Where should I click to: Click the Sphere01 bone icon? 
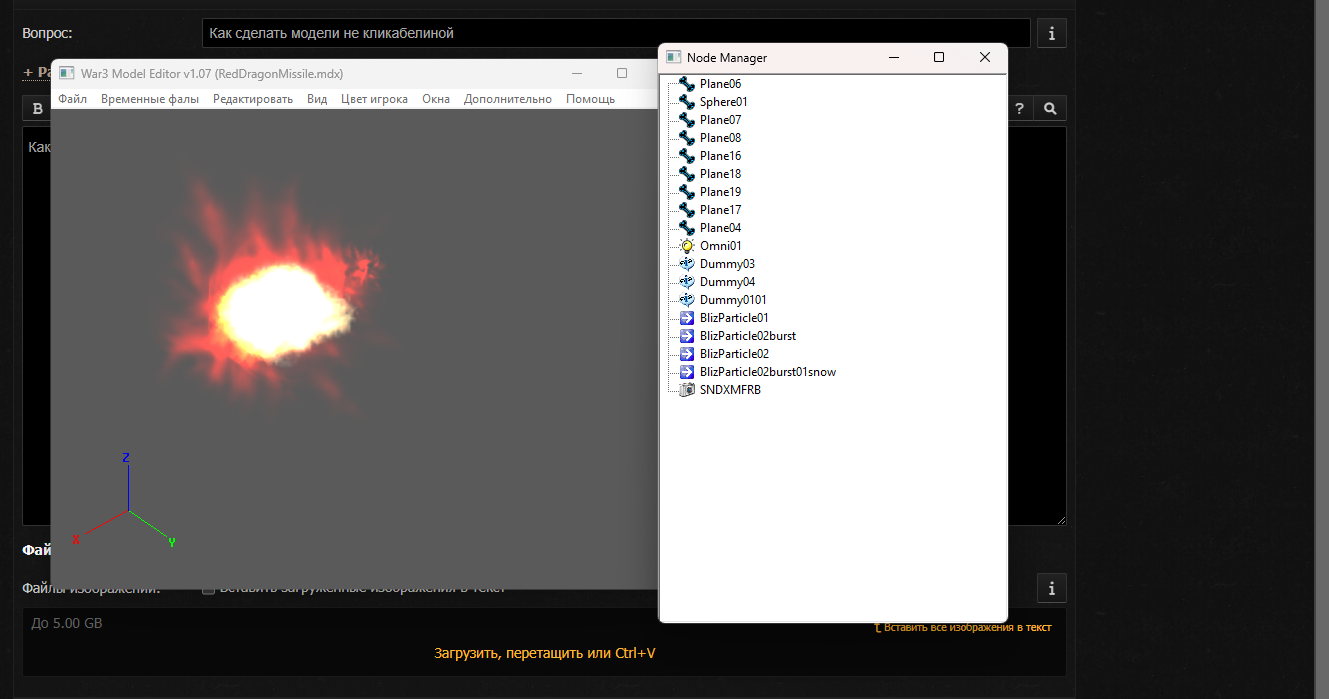pos(687,102)
